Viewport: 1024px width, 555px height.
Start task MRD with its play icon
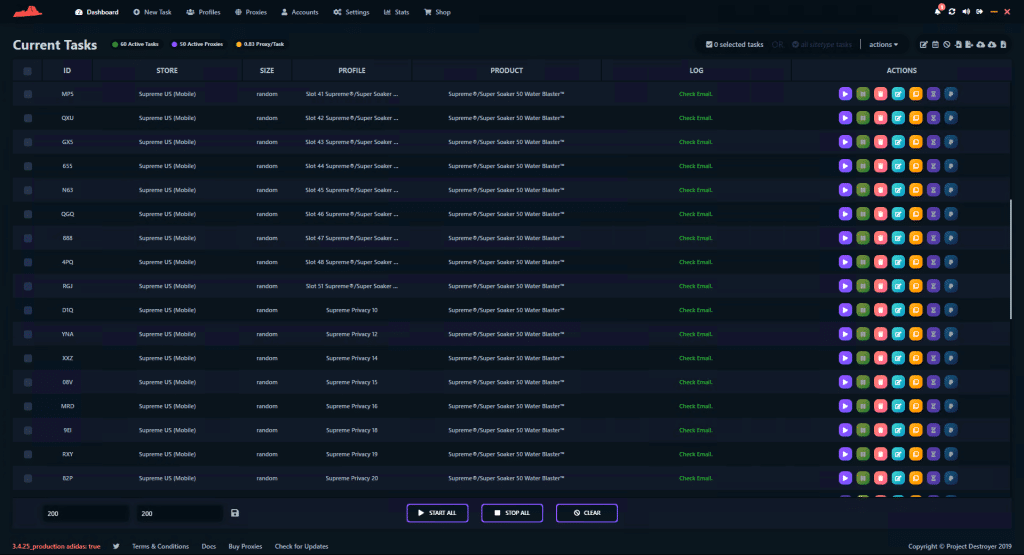(x=845, y=406)
